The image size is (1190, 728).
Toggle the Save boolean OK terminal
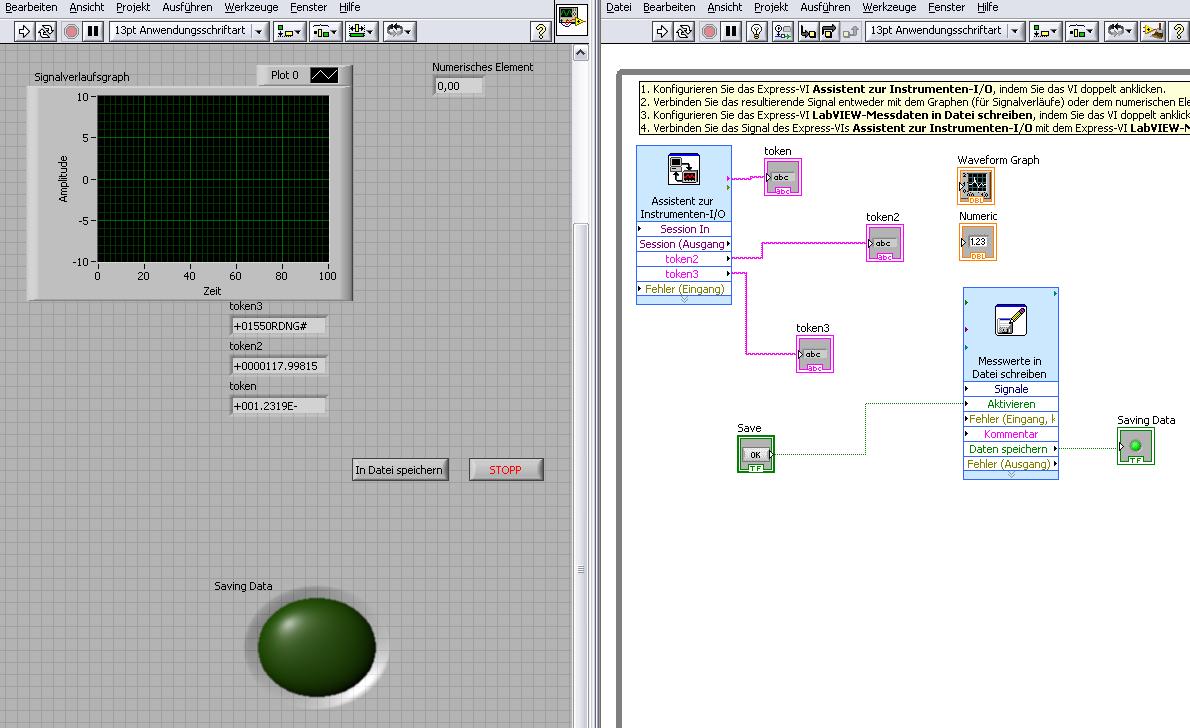[756, 454]
